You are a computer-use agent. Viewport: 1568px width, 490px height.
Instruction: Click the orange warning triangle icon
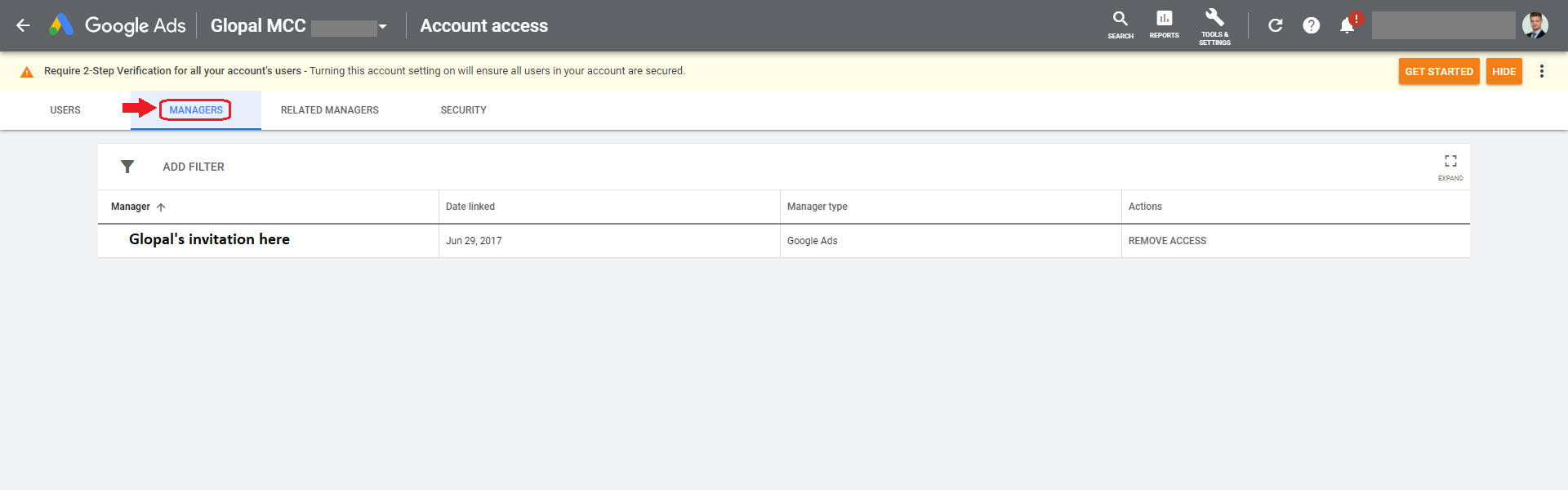[27, 72]
